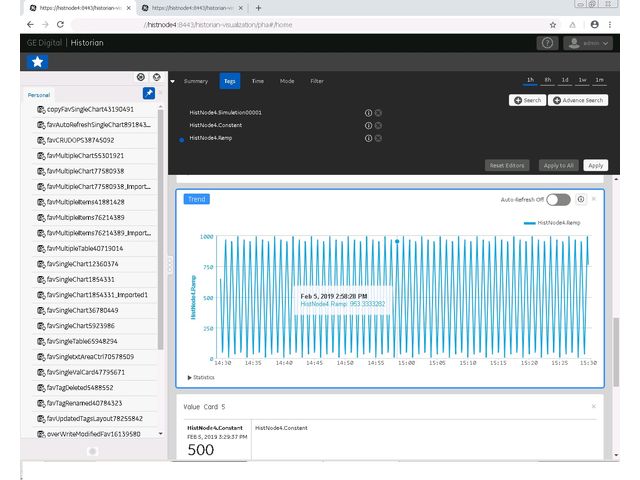Toggle the Auto-Refresh switch
This screenshot has height=480, width=640.
558,199
